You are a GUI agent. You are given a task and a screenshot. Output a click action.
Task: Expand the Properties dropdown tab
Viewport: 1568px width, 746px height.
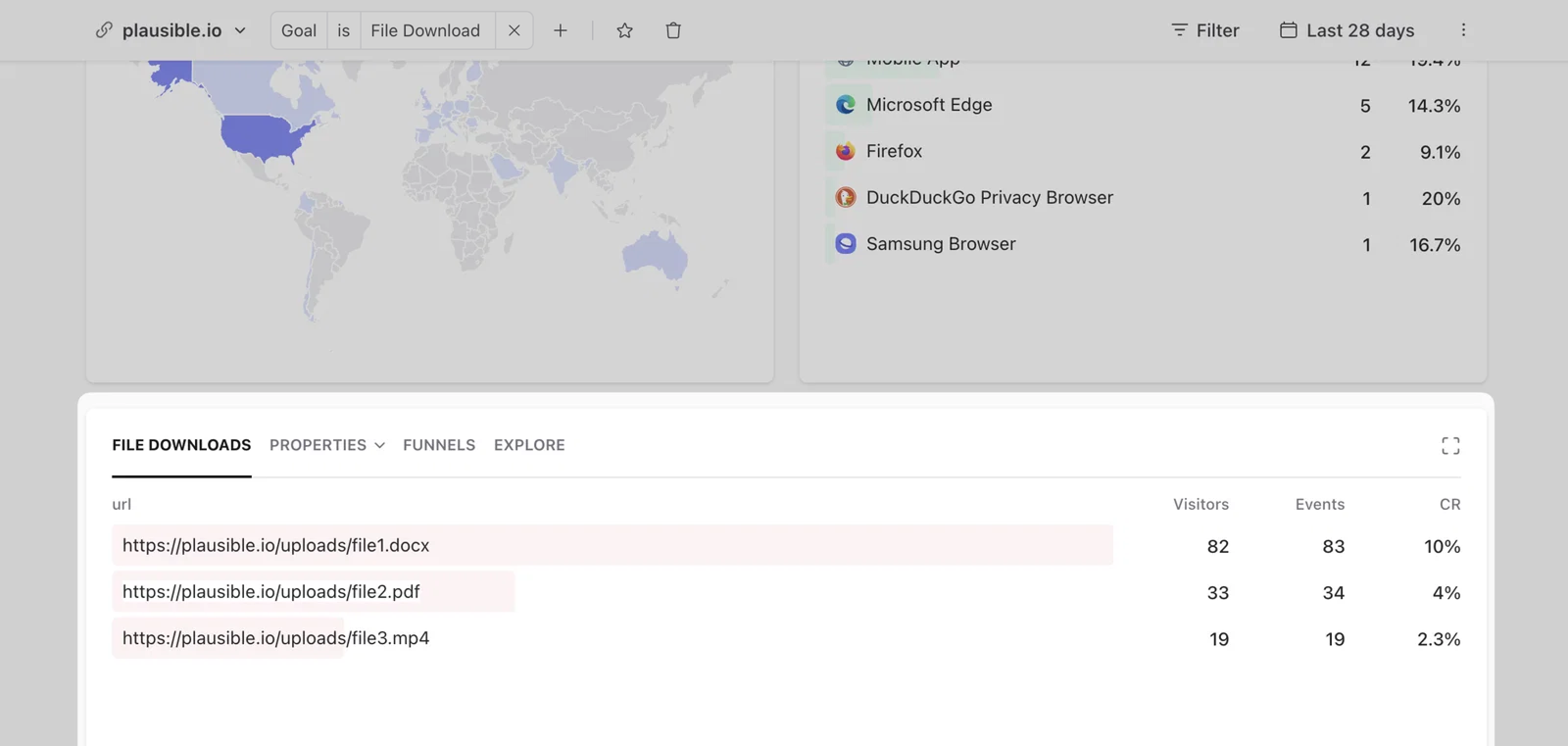pos(327,445)
